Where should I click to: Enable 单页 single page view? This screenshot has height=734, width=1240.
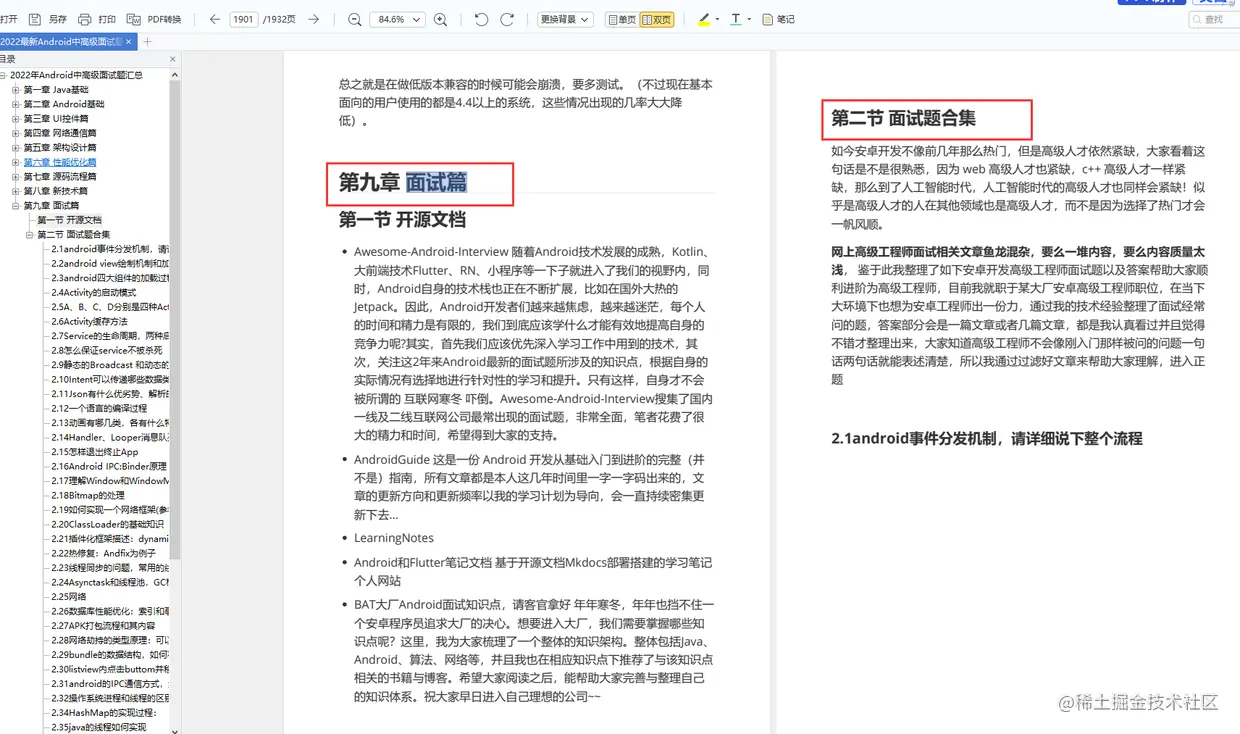pyautogui.click(x=621, y=19)
